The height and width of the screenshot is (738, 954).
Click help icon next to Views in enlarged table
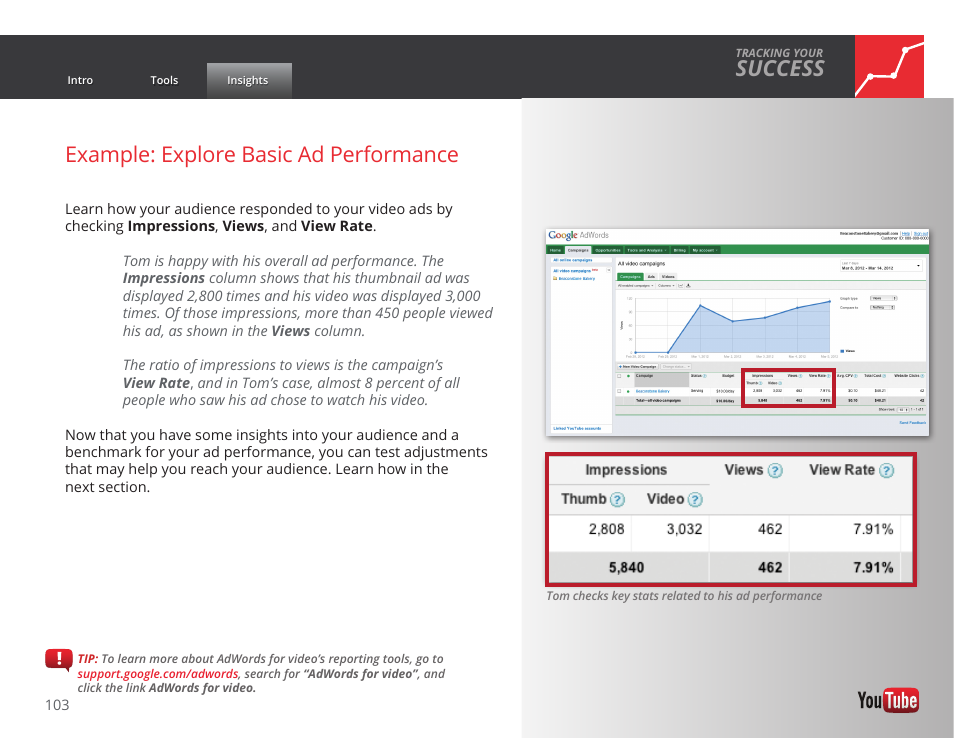[775, 471]
